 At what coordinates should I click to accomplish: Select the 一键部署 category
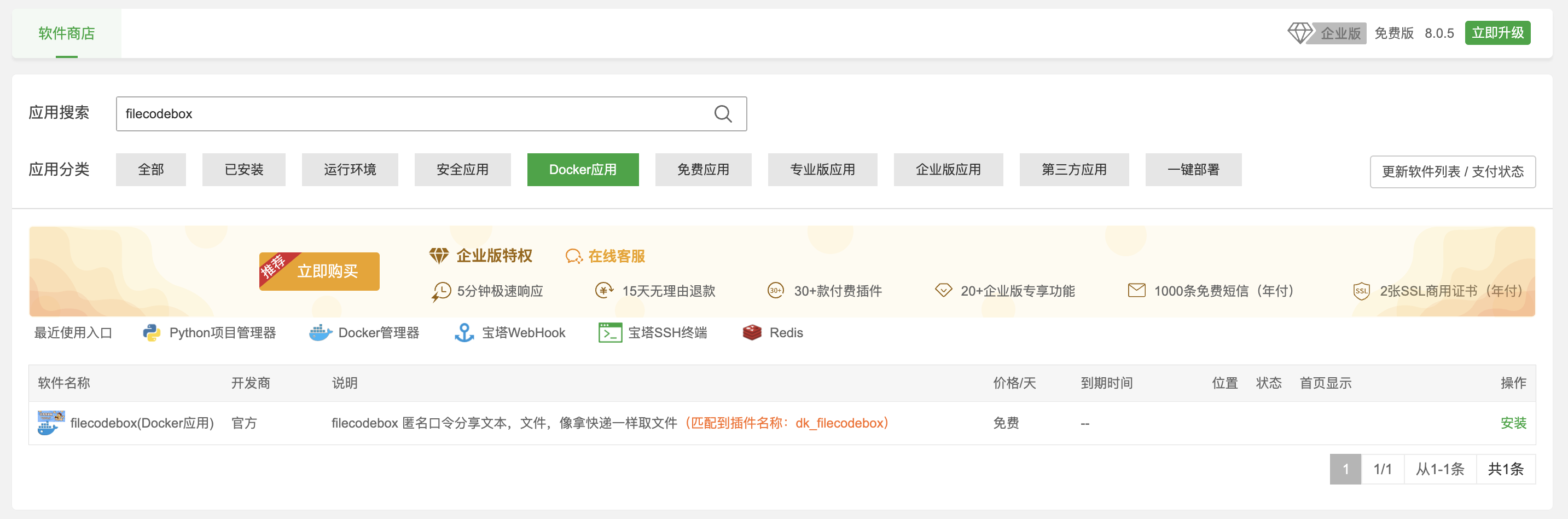1194,170
